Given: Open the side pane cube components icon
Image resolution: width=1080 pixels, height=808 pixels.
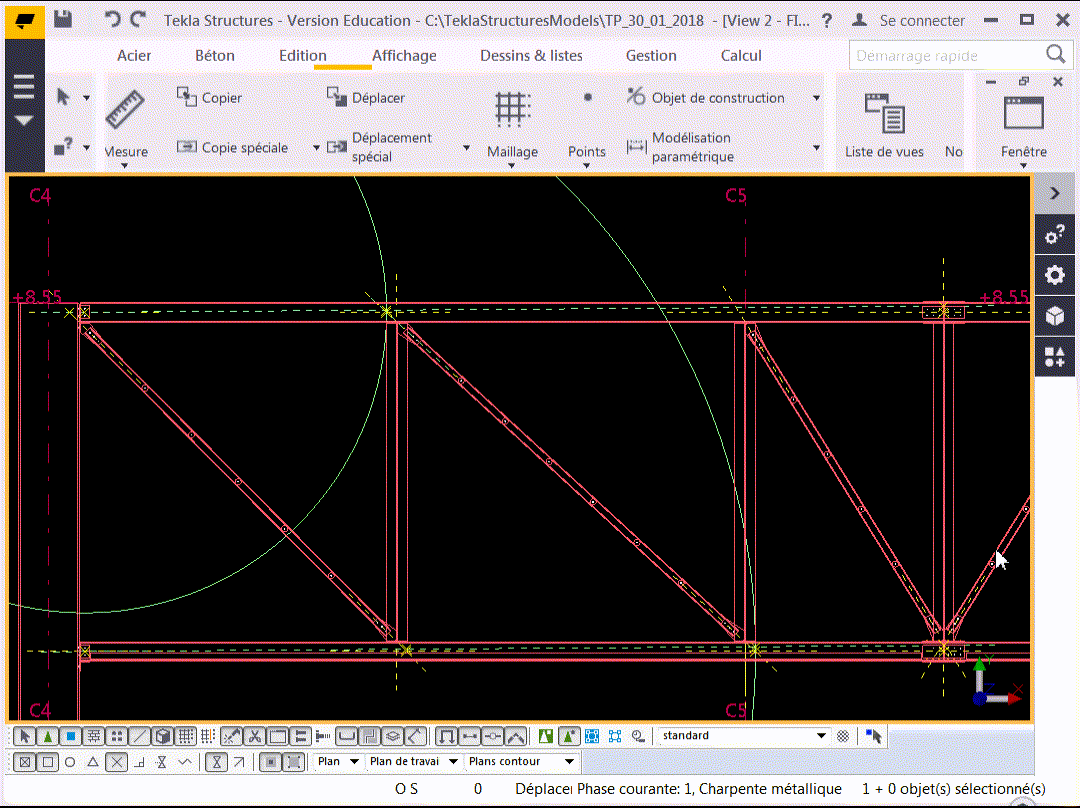Looking at the screenshot, I should click(1055, 316).
